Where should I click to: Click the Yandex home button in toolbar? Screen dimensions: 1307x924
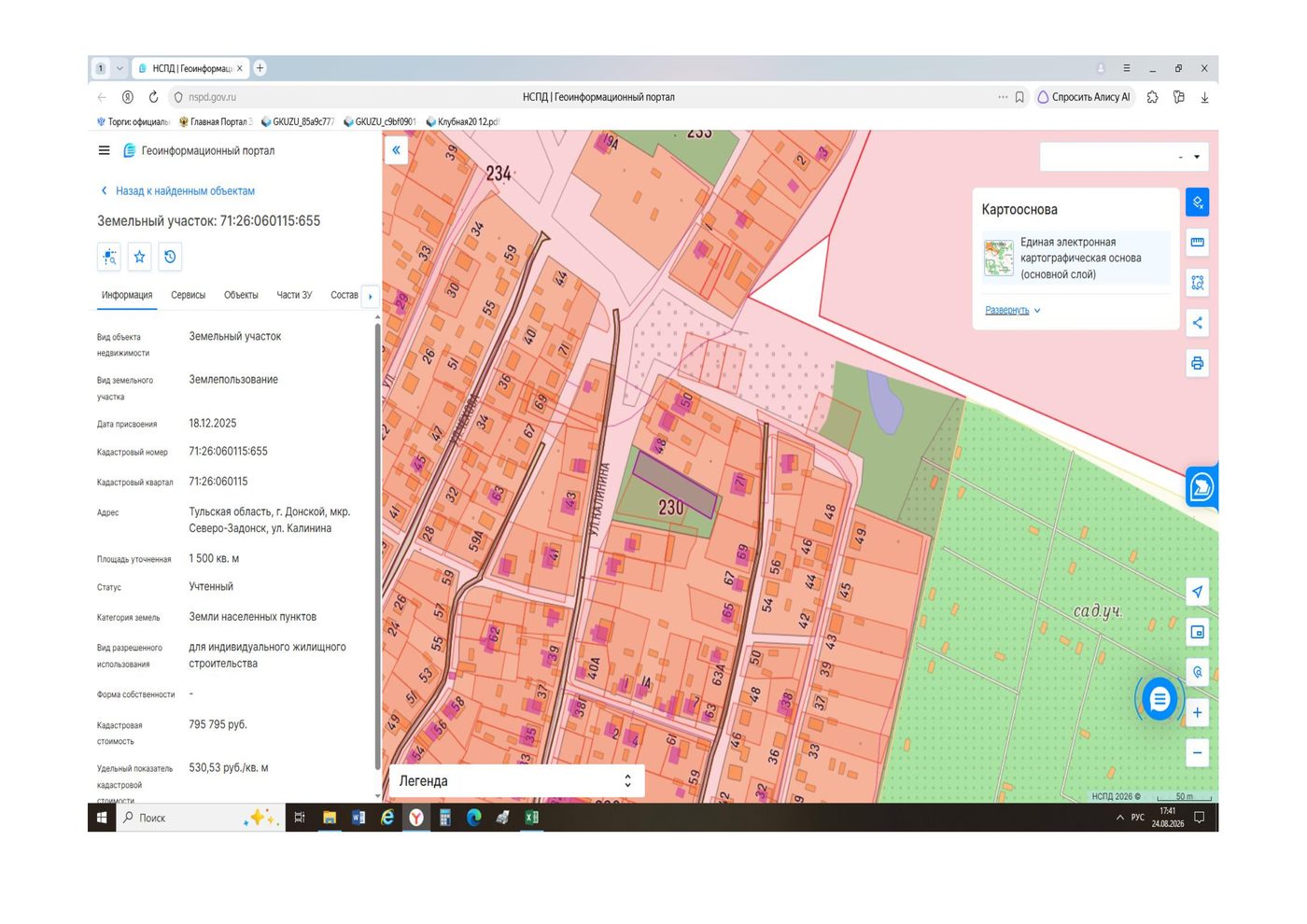click(x=128, y=97)
